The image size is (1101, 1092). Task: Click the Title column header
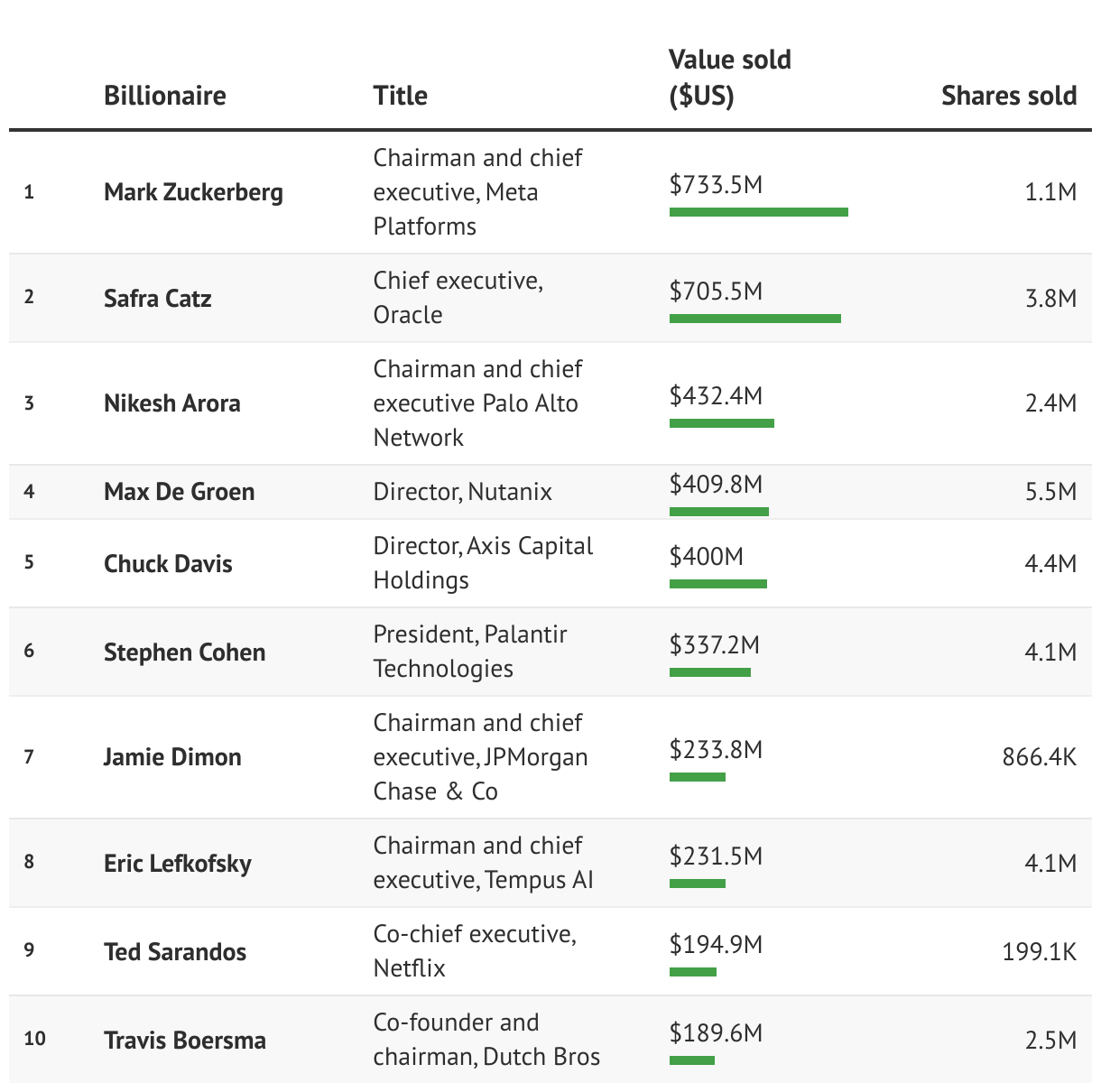[400, 96]
